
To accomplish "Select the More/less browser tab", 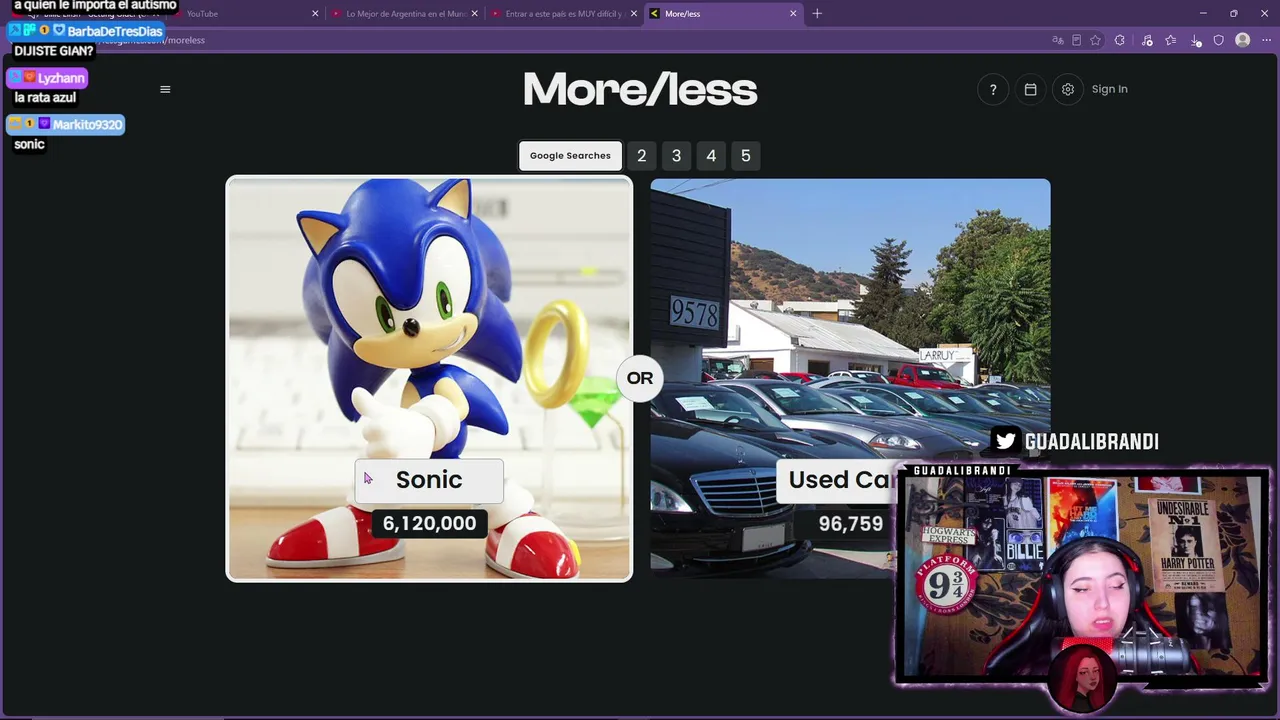I will [723, 13].
